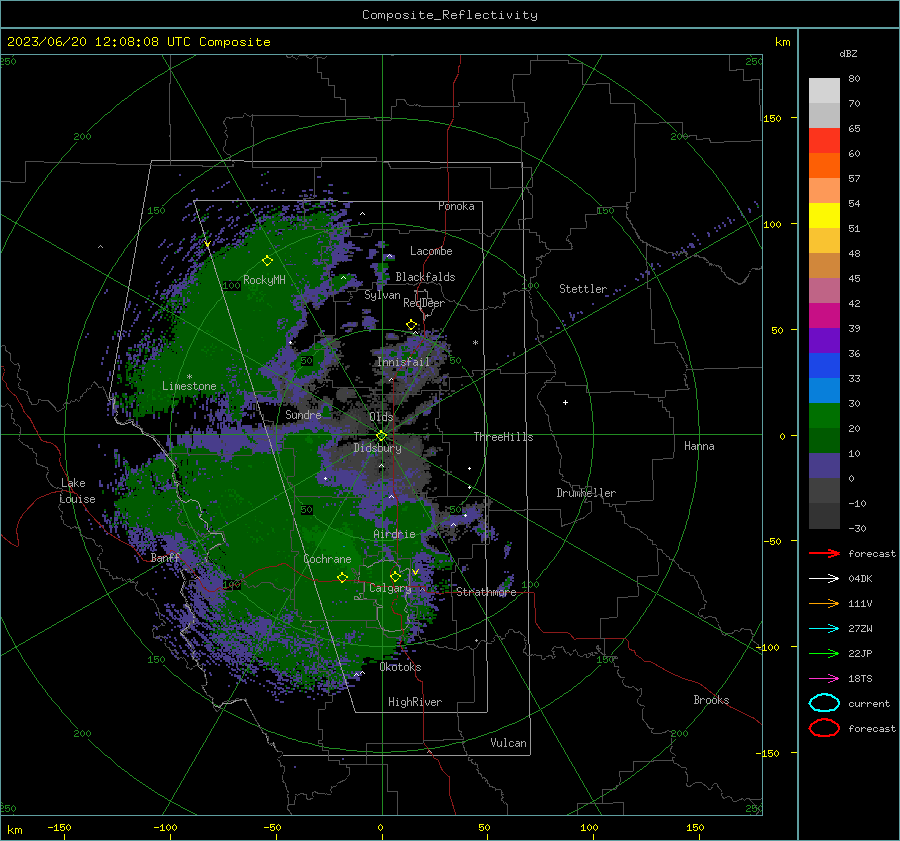Click the RockyMH label on the map
900x841 pixels.
coord(264,280)
